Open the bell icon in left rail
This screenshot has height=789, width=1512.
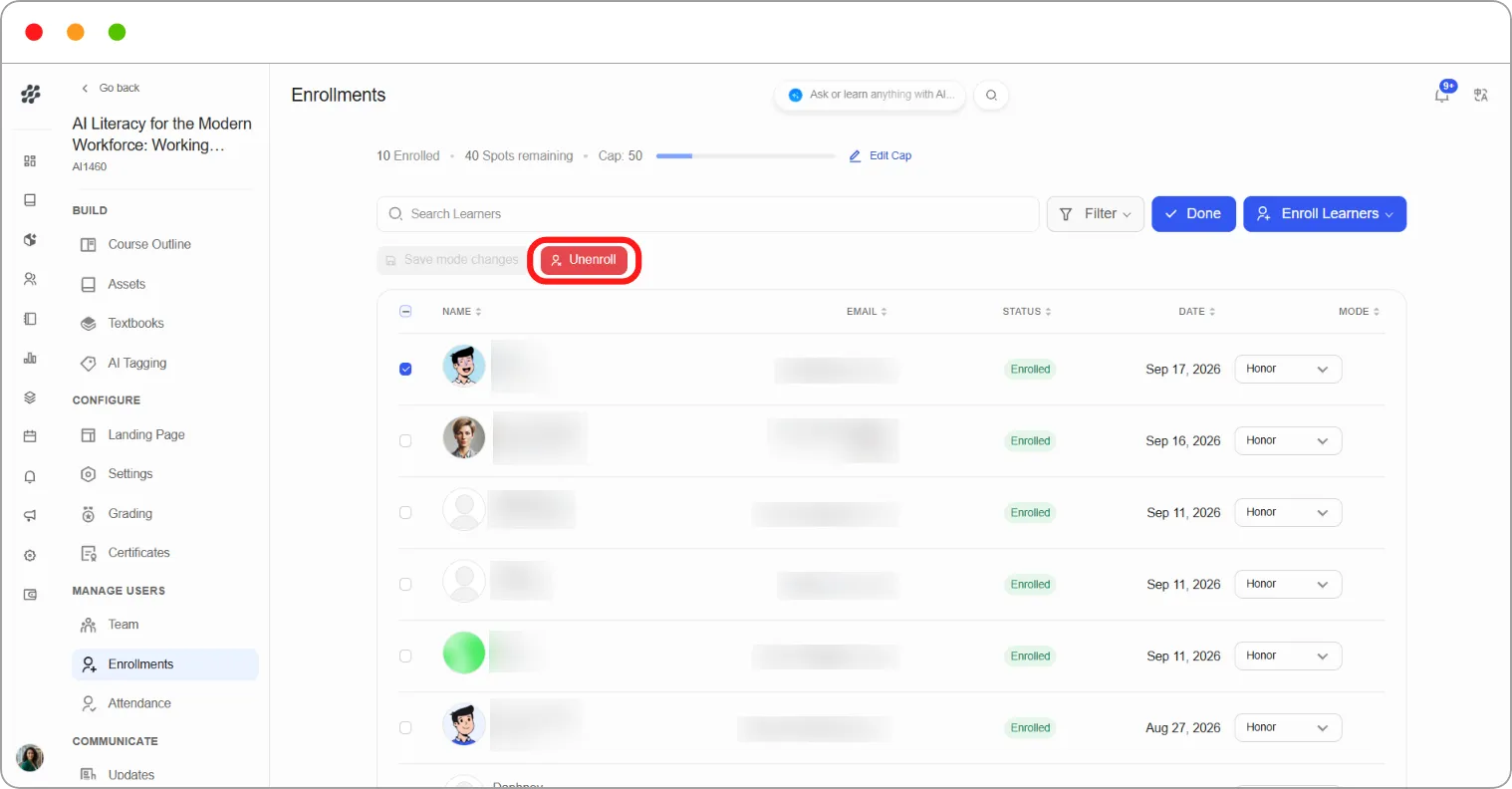tap(30, 477)
